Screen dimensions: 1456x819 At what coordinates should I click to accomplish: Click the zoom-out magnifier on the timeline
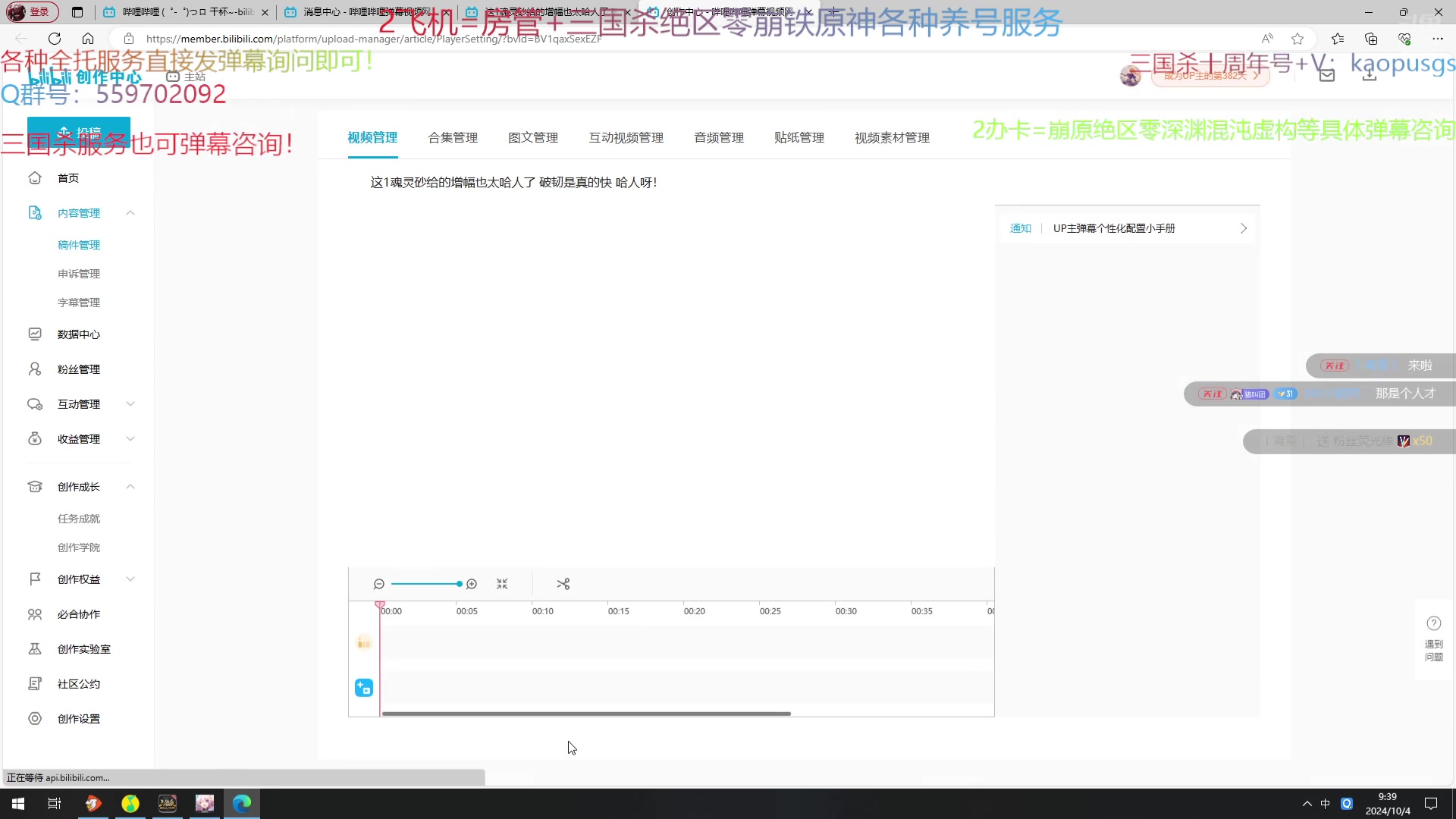point(379,584)
